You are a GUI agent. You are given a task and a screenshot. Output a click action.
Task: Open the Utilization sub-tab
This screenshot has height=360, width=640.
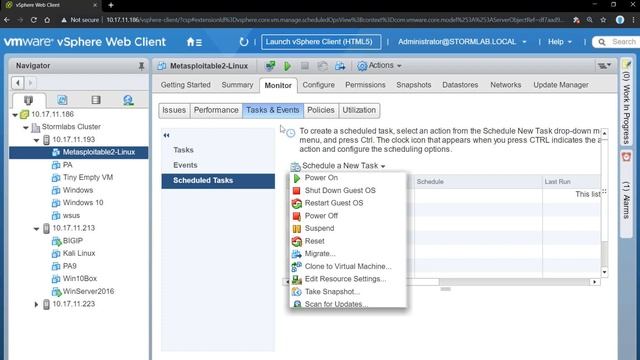[359, 110]
